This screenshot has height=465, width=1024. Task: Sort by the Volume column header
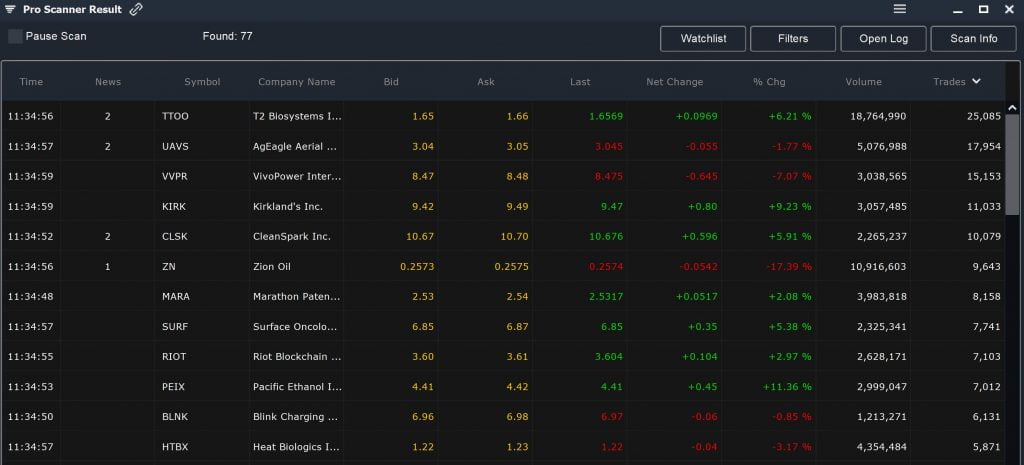tap(863, 82)
